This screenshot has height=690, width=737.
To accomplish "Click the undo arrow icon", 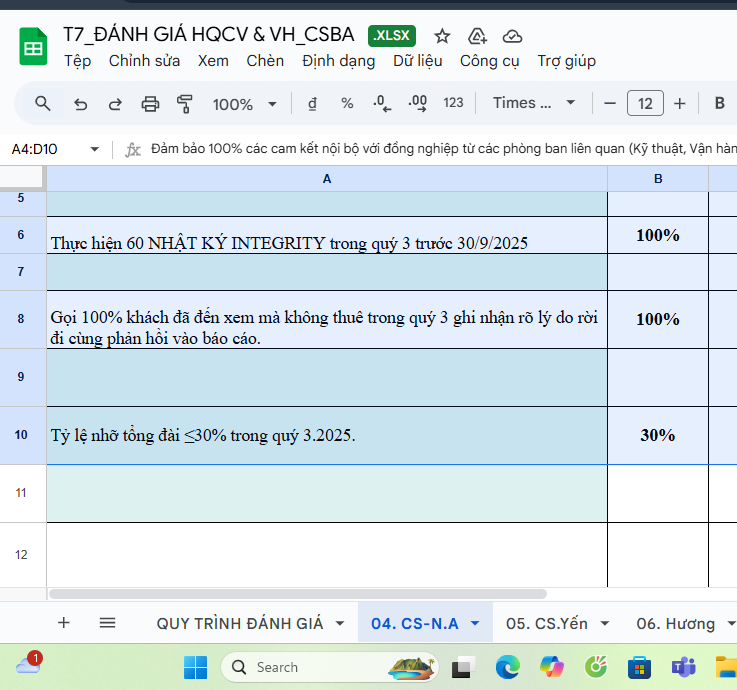I will (x=81, y=103).
